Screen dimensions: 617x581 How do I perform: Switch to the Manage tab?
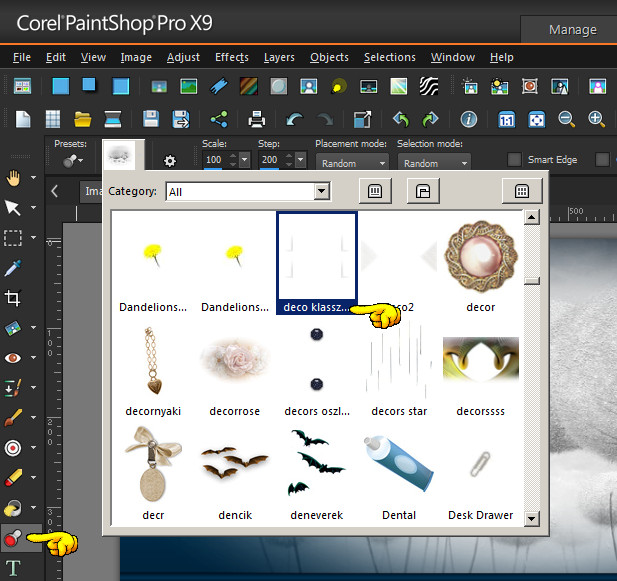pos(572,30)
